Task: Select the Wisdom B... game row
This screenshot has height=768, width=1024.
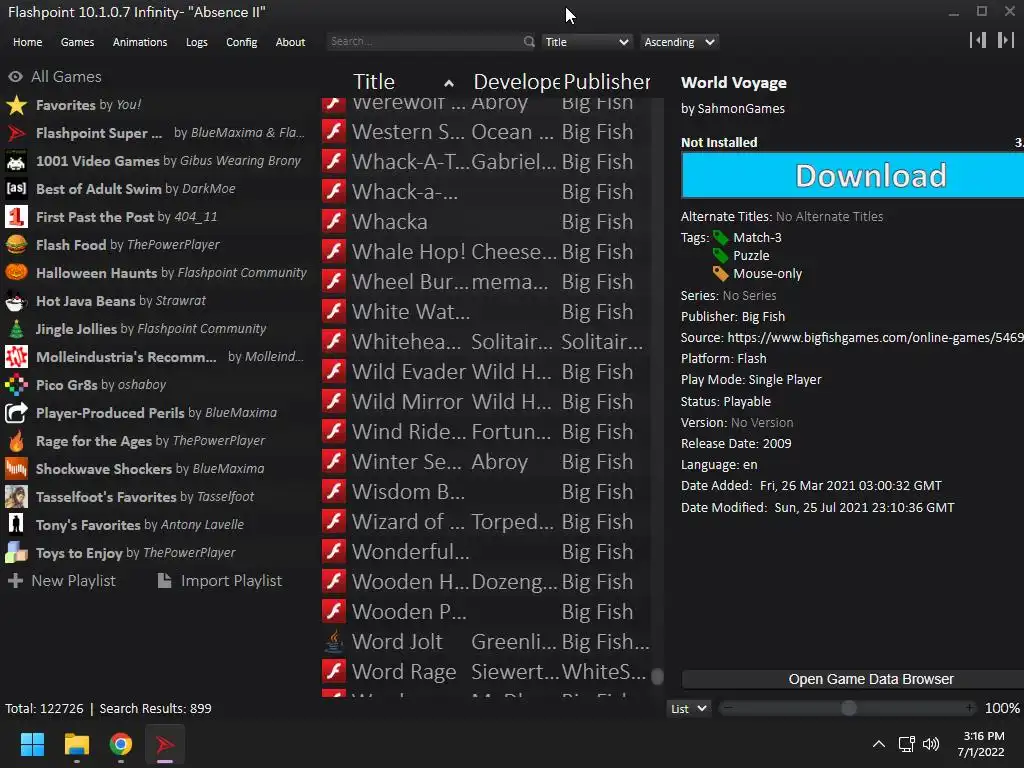Action: [x=485, y=492]
